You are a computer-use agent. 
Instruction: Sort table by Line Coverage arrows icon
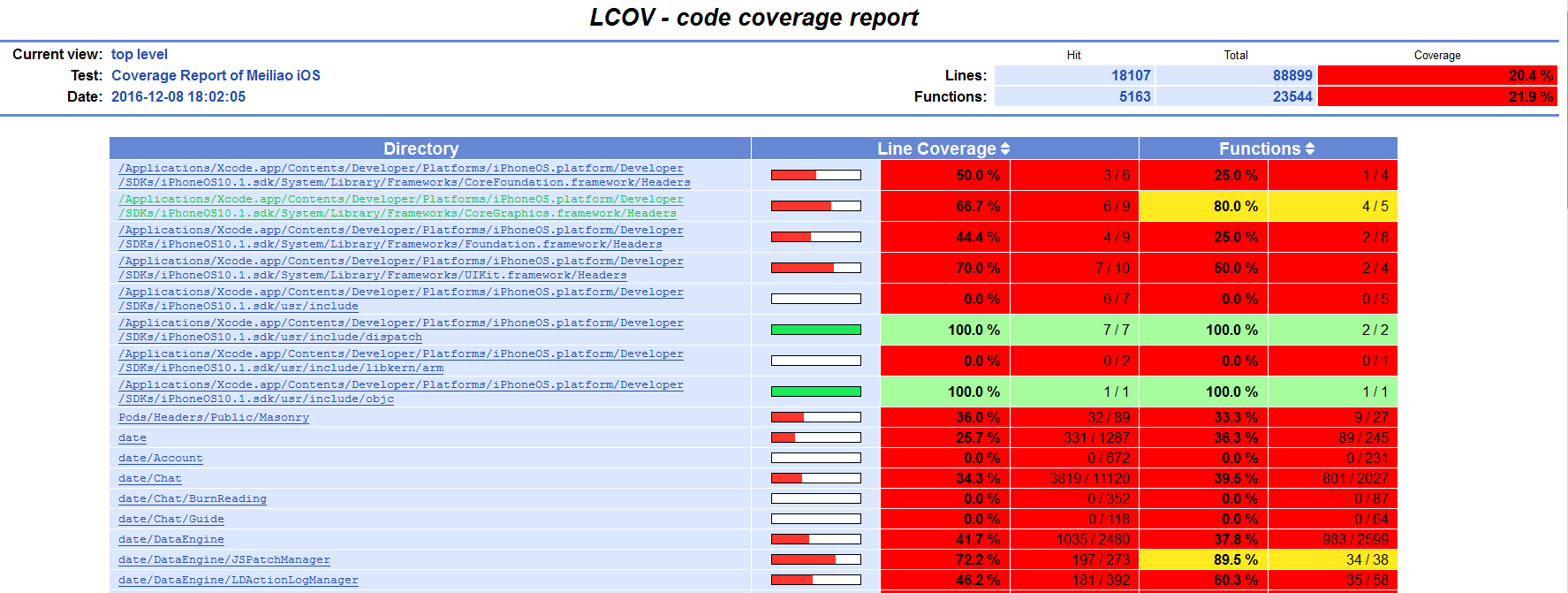click(x=1005, y=149)
